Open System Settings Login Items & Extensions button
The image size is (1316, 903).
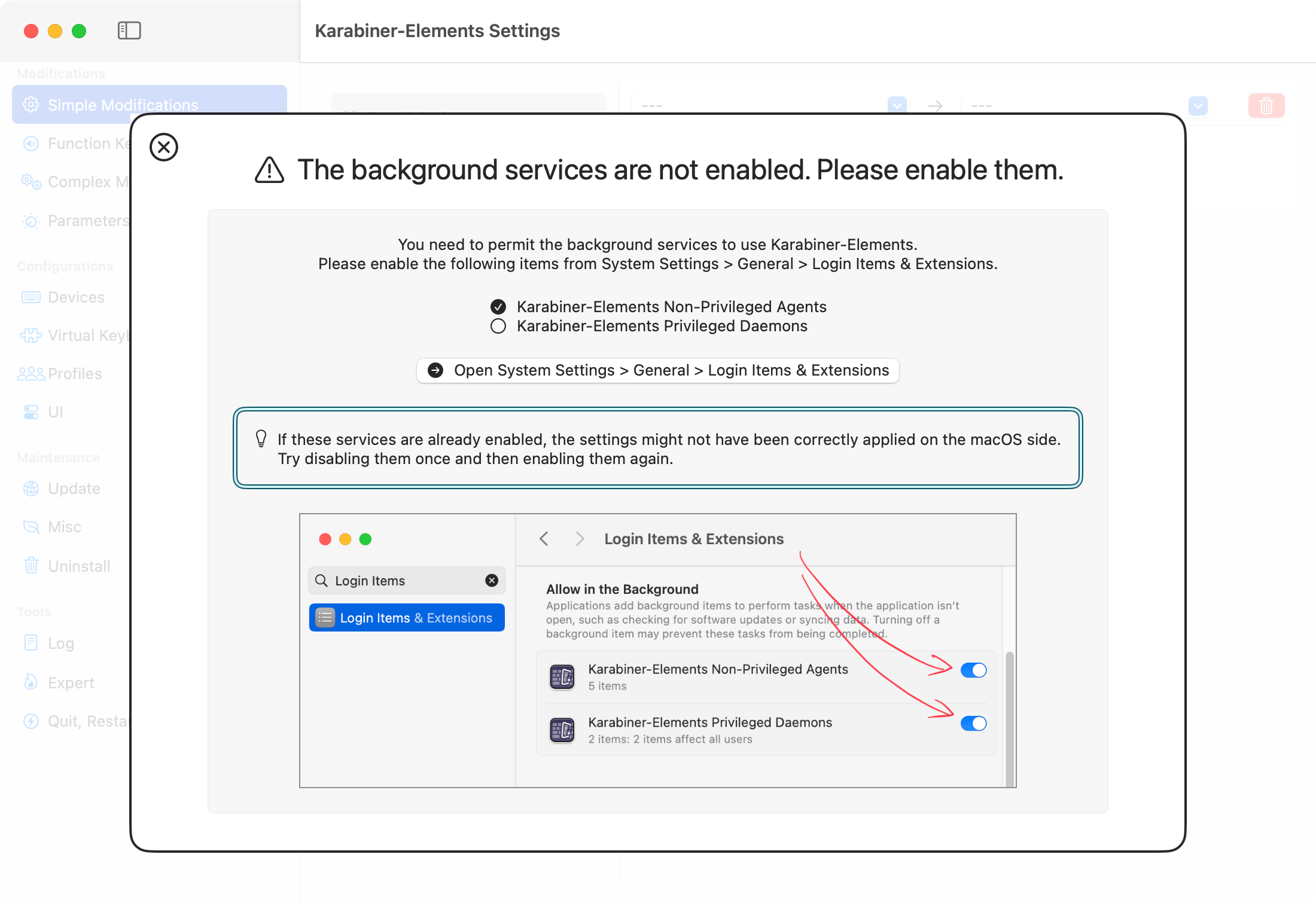pyautogui.click(x=658, y=370)
